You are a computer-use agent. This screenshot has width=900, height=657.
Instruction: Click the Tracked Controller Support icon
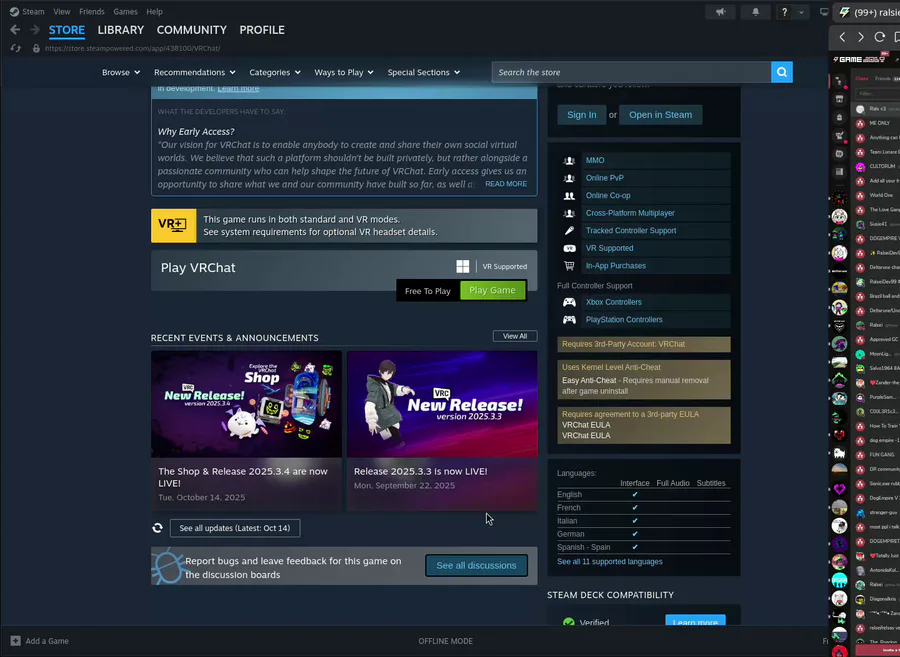569,231
